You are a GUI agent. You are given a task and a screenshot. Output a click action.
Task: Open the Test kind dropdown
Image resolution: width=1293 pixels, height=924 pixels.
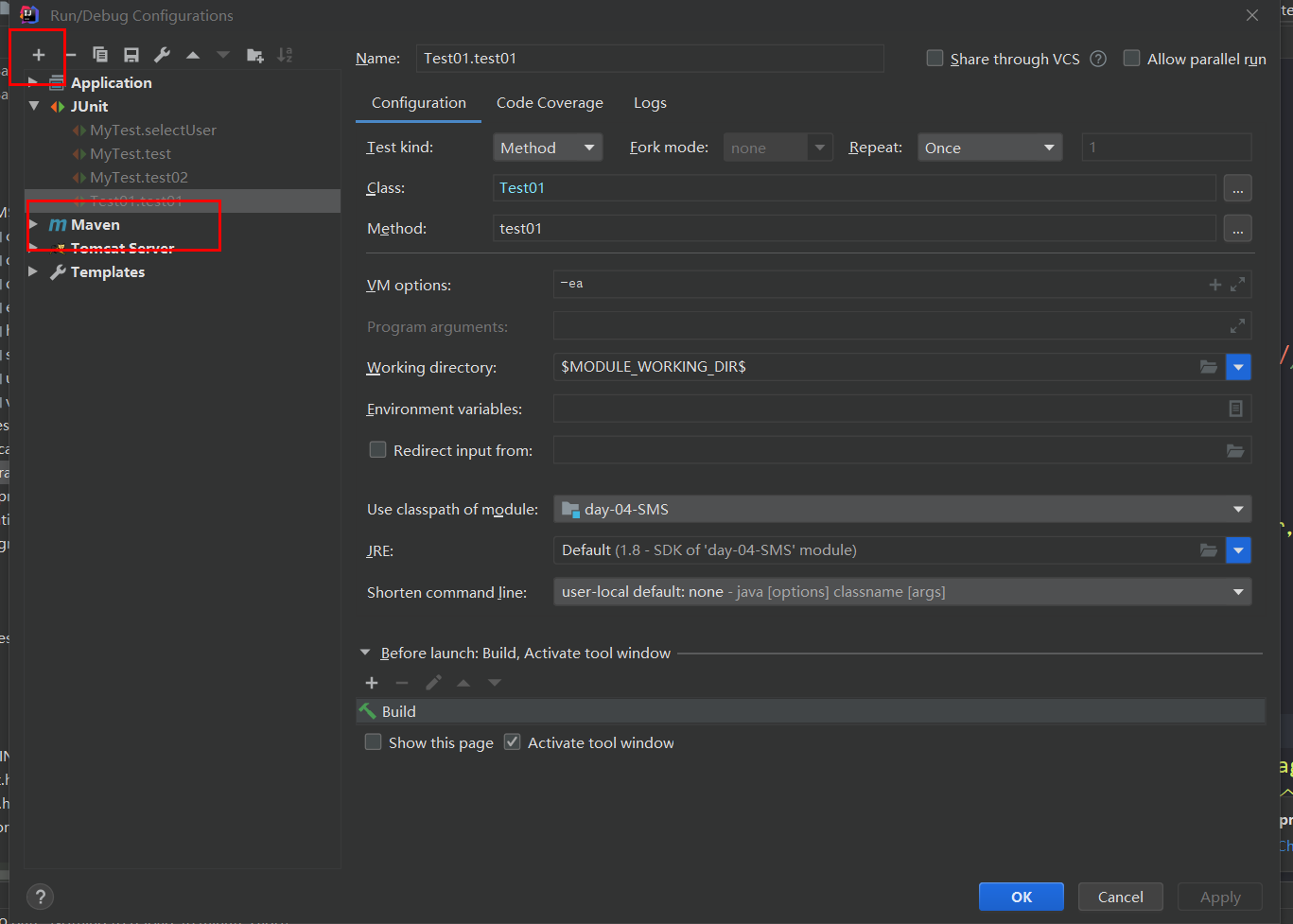tap(548, 148)
